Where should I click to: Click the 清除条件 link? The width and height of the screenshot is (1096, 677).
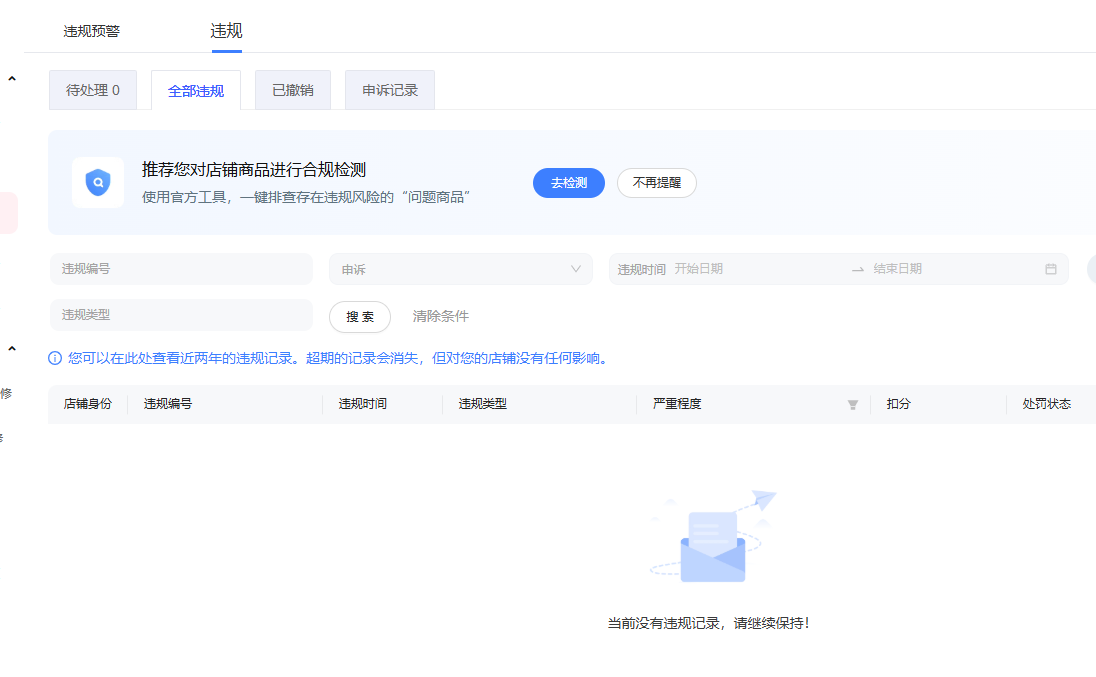coord(440,316)
